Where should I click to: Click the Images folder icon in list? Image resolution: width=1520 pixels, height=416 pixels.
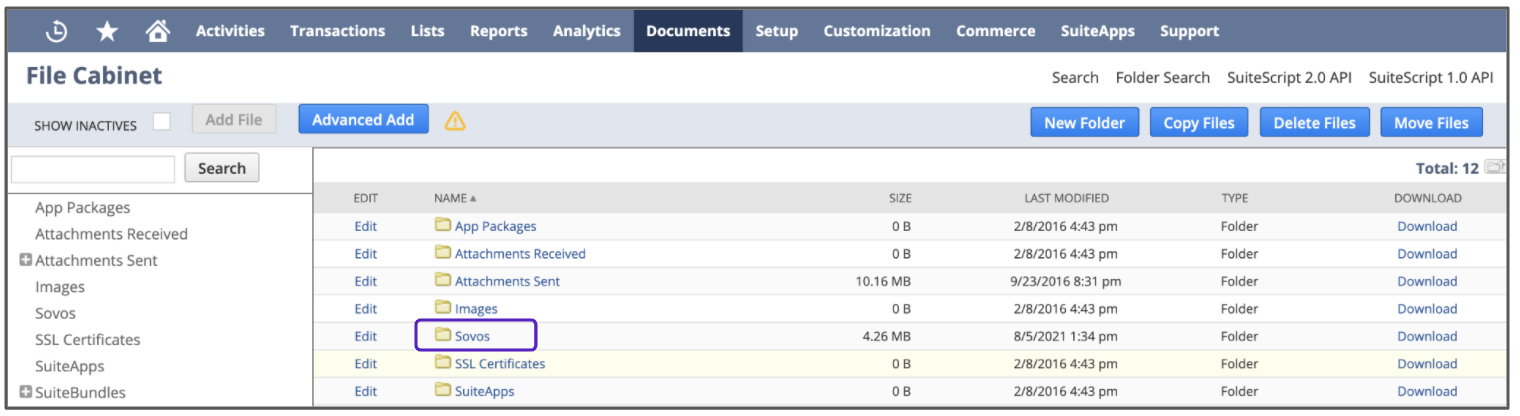[x=443, y=308]
